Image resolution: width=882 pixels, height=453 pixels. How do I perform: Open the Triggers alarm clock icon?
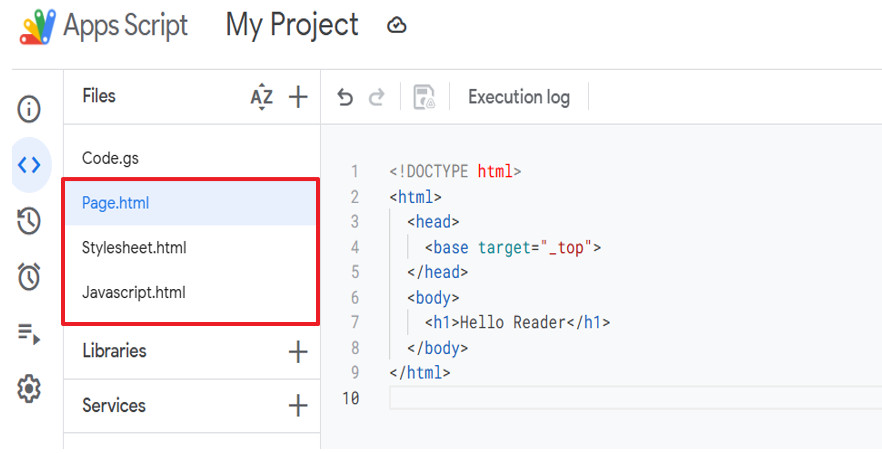[29, 278]
